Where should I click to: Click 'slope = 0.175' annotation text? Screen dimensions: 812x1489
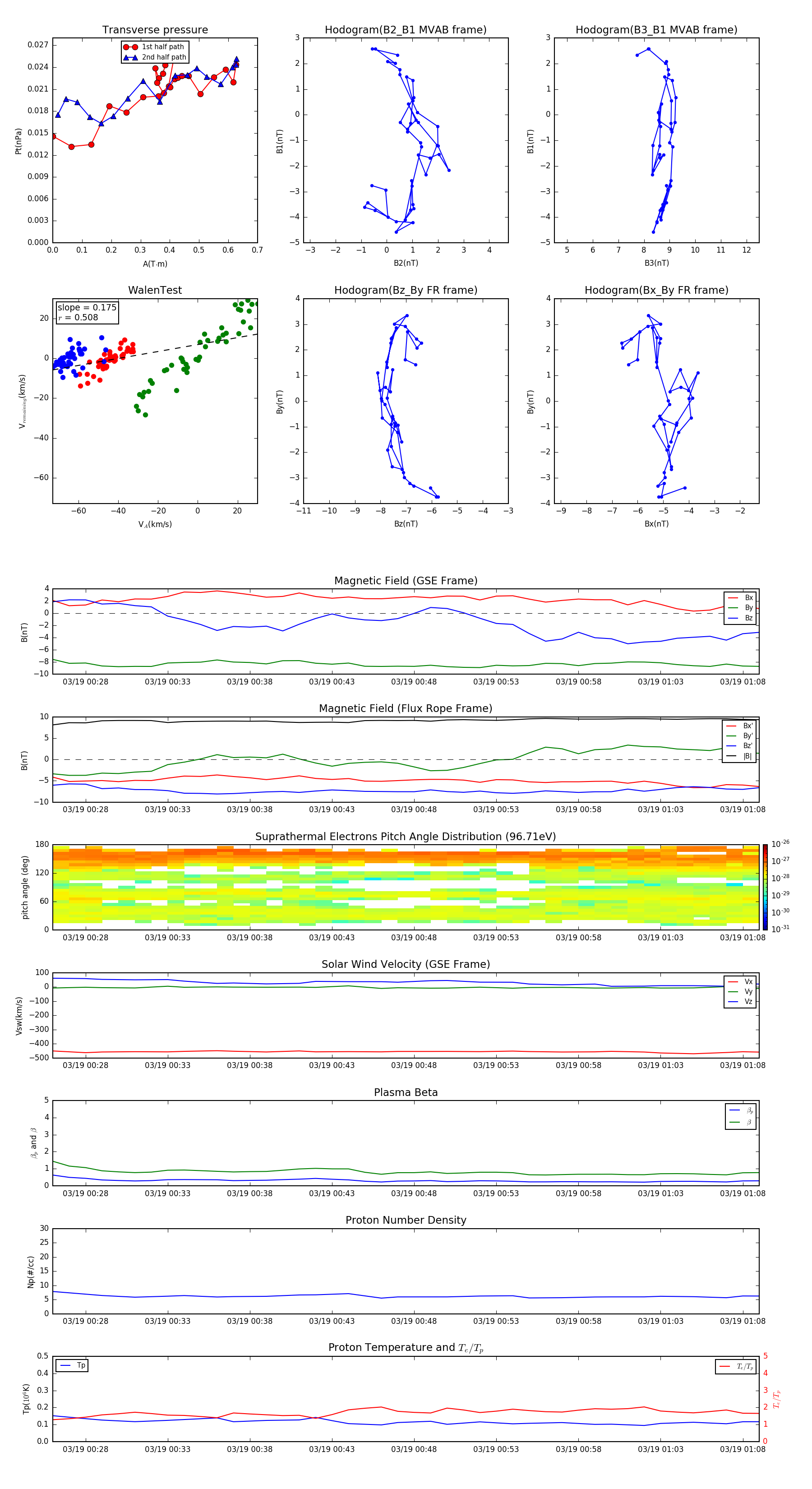(87, 308)
